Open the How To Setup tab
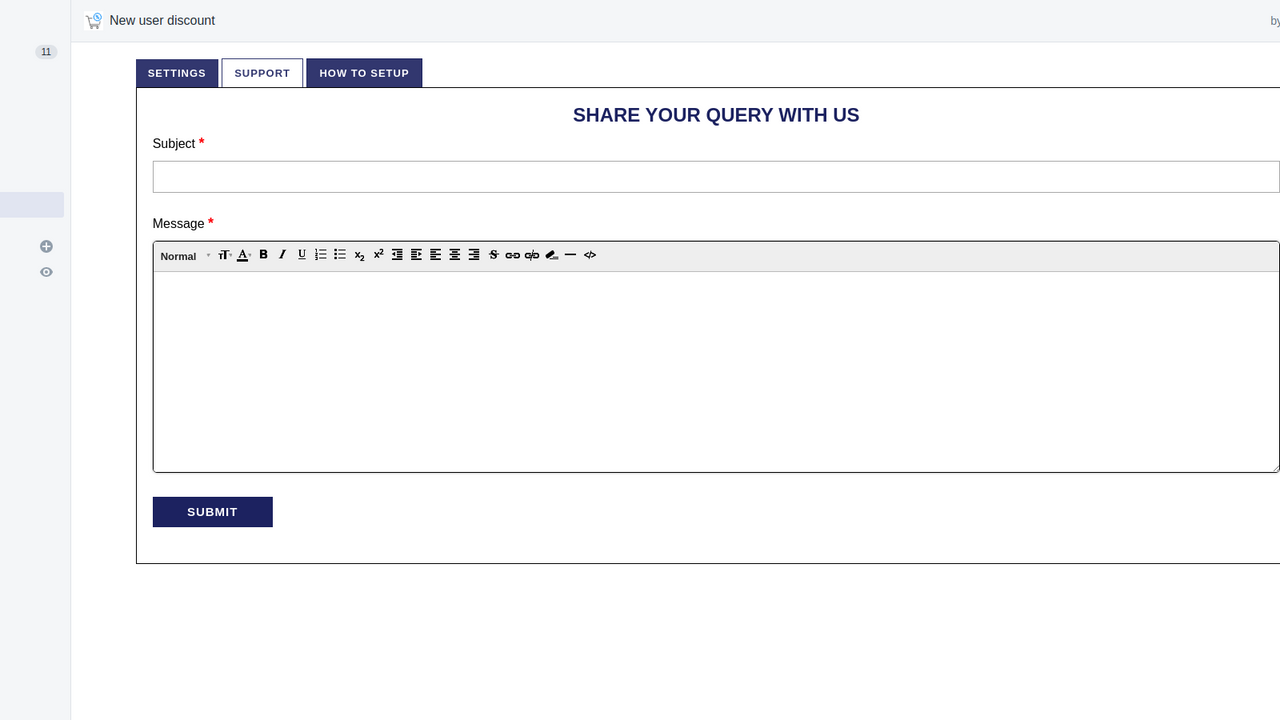This screenshot has width=1280, height=720. click(364, 73)
